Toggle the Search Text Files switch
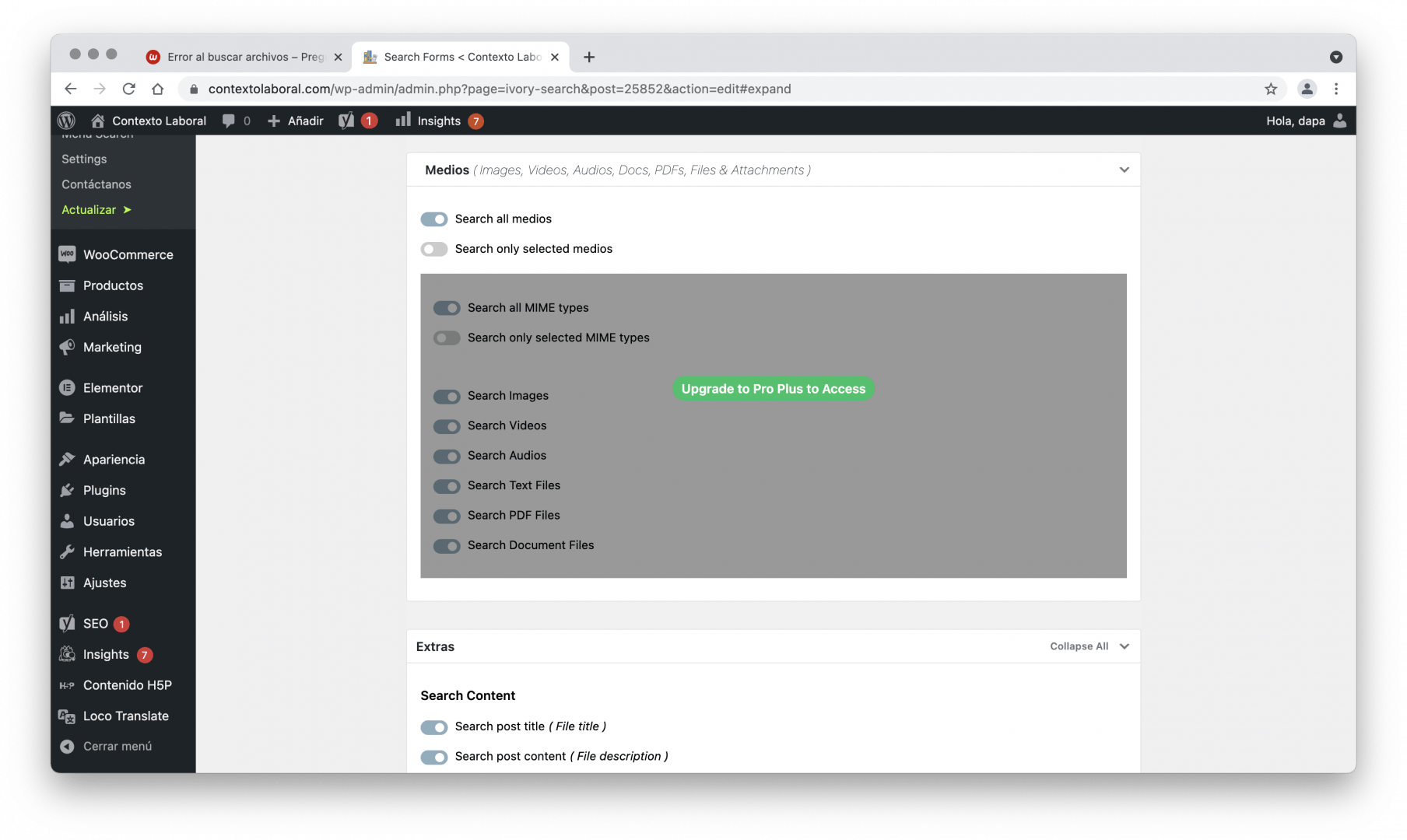The width and height of the screenshot is (1407, 840). tap(447, 486)
